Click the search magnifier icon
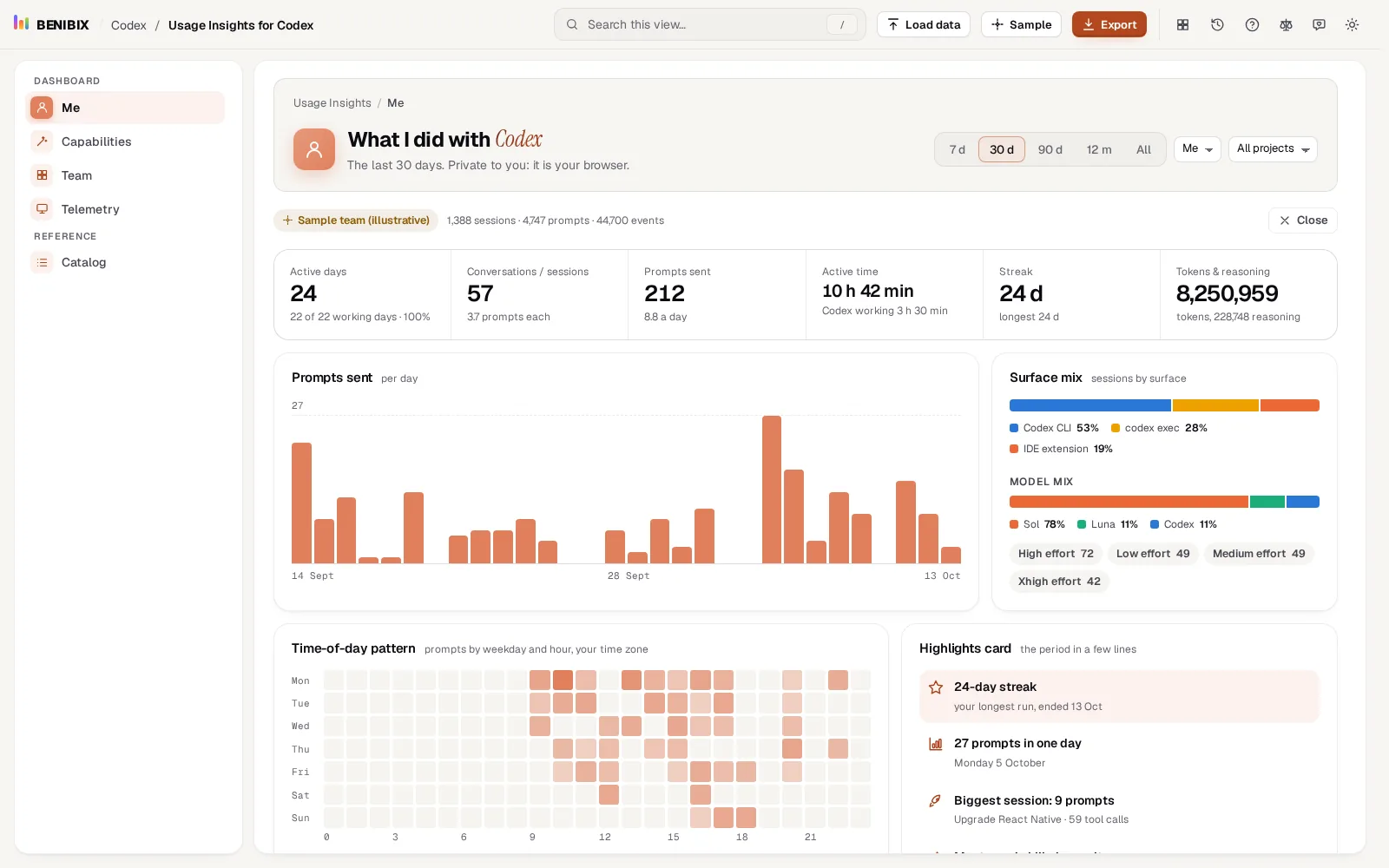The image size is (1389, 868). pyautogui.click(x=572, y=24)
